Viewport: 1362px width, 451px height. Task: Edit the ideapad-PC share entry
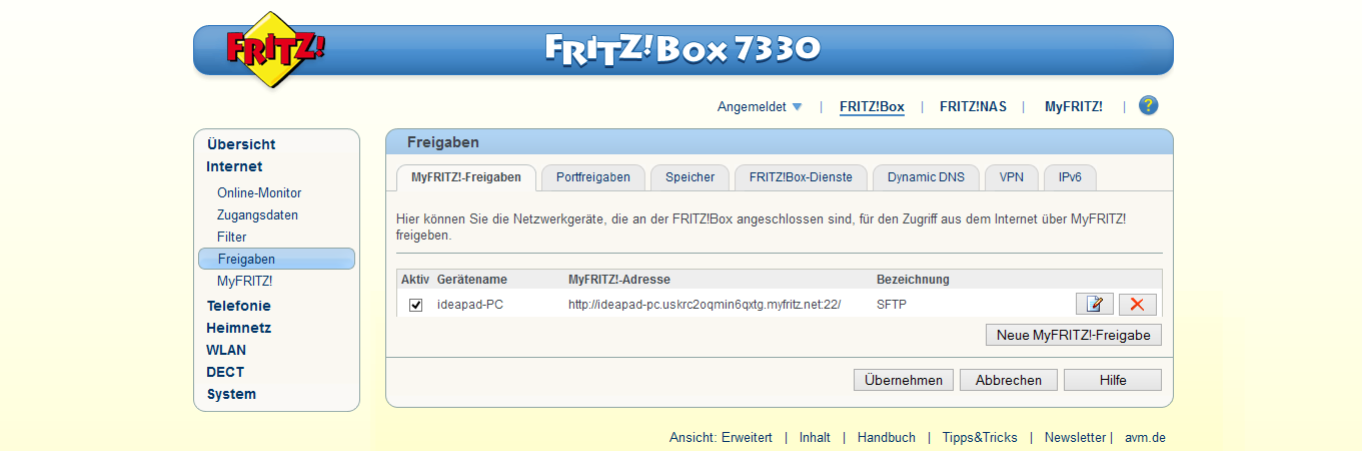coord(1094,305)
